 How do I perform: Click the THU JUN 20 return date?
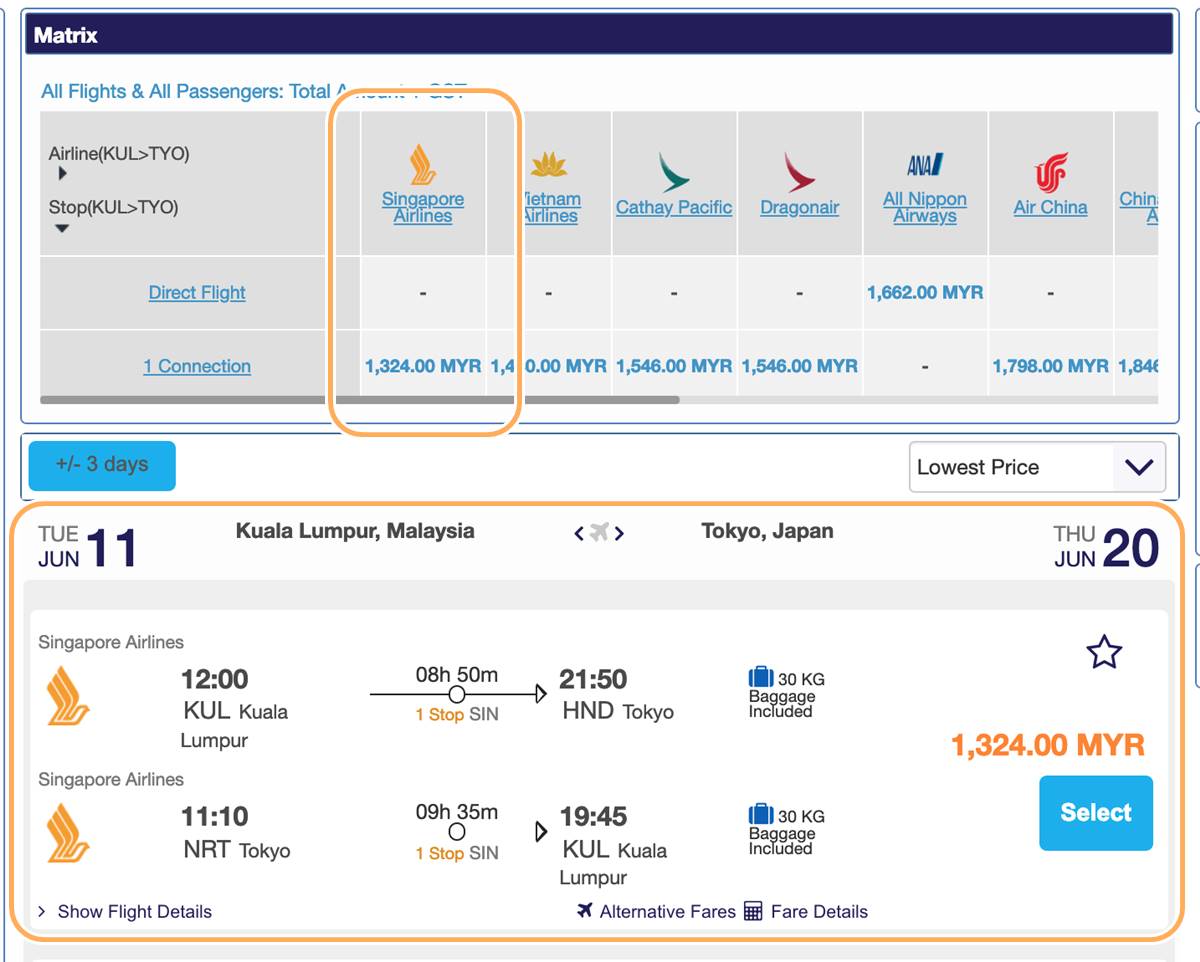(x=1106, y=547)
